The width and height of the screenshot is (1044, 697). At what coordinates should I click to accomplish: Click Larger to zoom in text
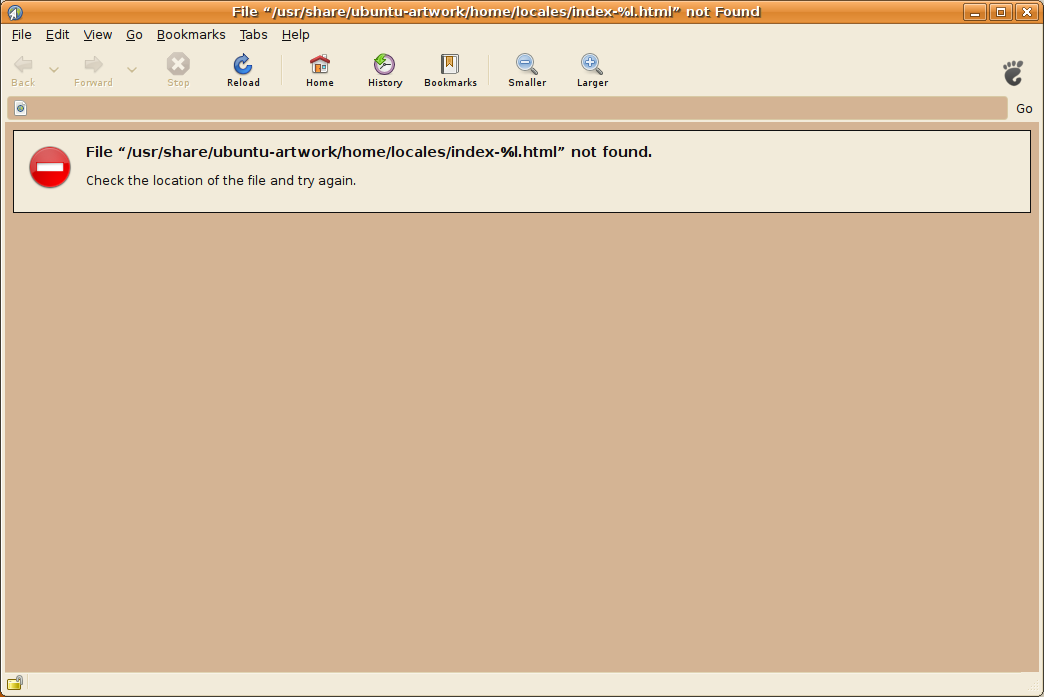[x=592, y=70]
